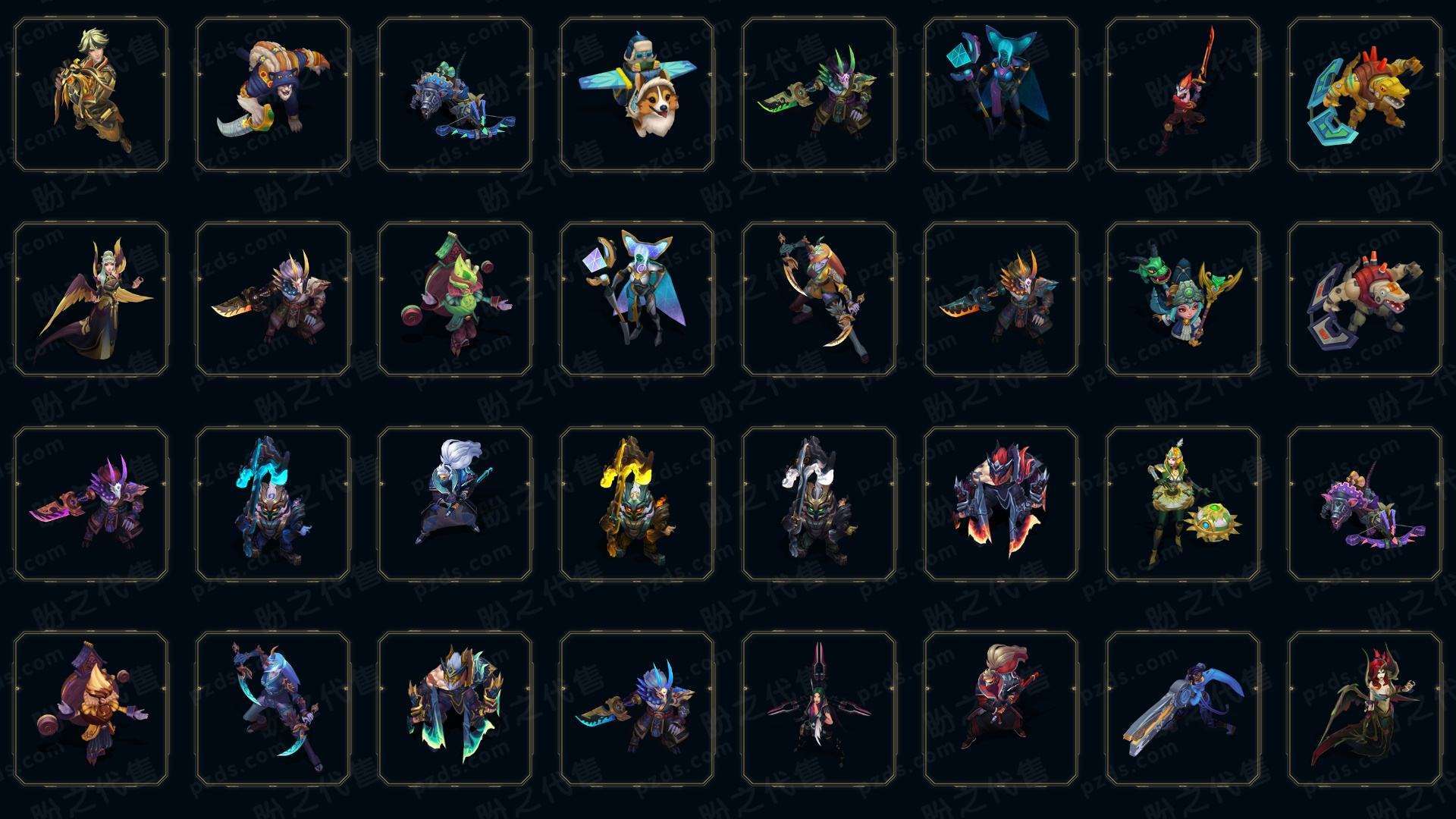Open the yellow lizard with teal shield

click(1365, 95)
